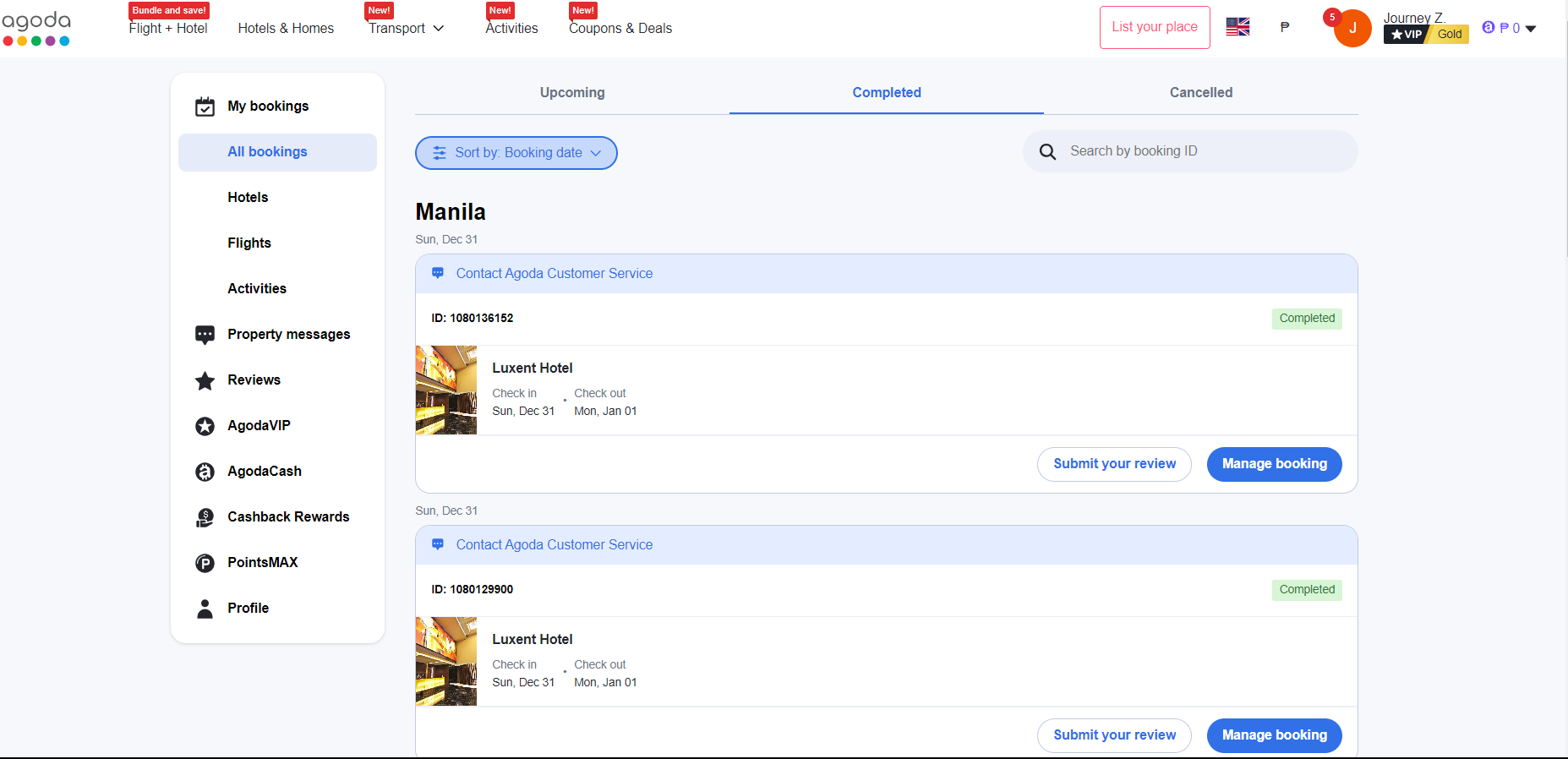
Task: Click the Property messages chat icon
Action: pyautogui.click(x=205, y=335)
